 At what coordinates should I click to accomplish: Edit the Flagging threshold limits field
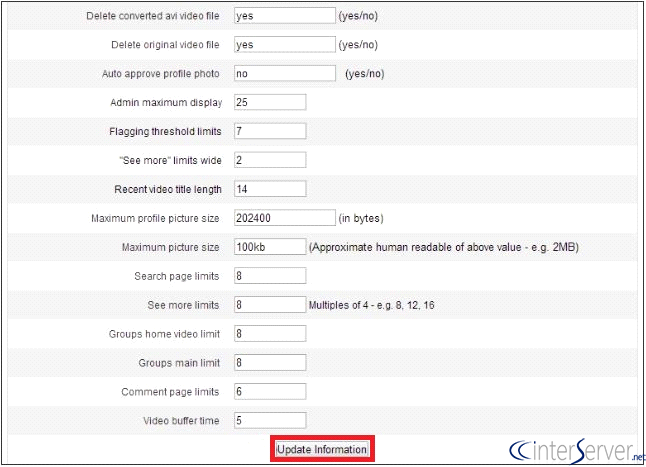coord(270,131)
